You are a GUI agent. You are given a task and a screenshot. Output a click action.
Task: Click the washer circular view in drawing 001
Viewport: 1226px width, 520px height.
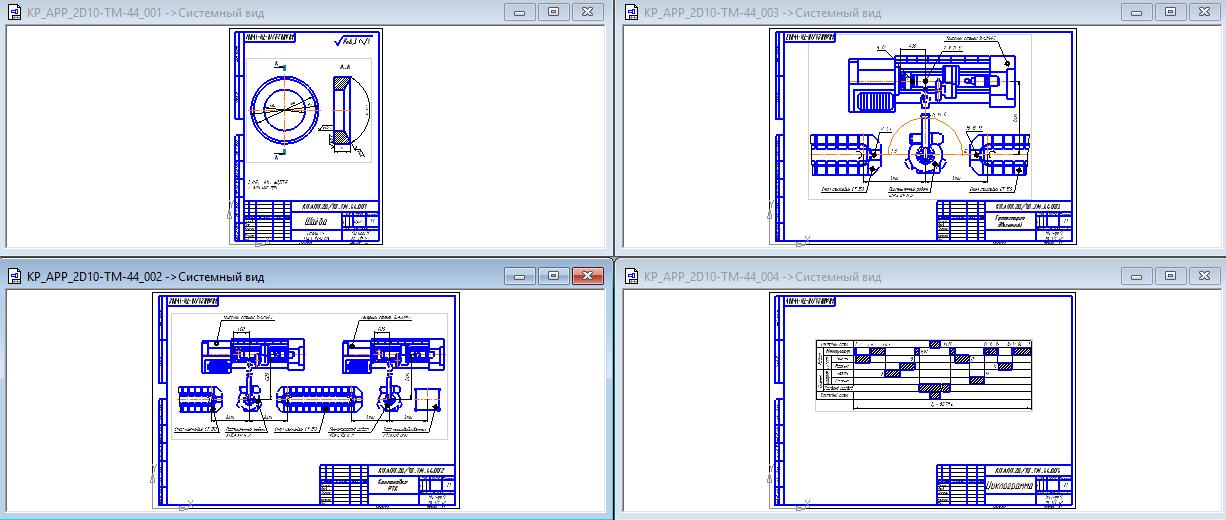coord(284,111)
